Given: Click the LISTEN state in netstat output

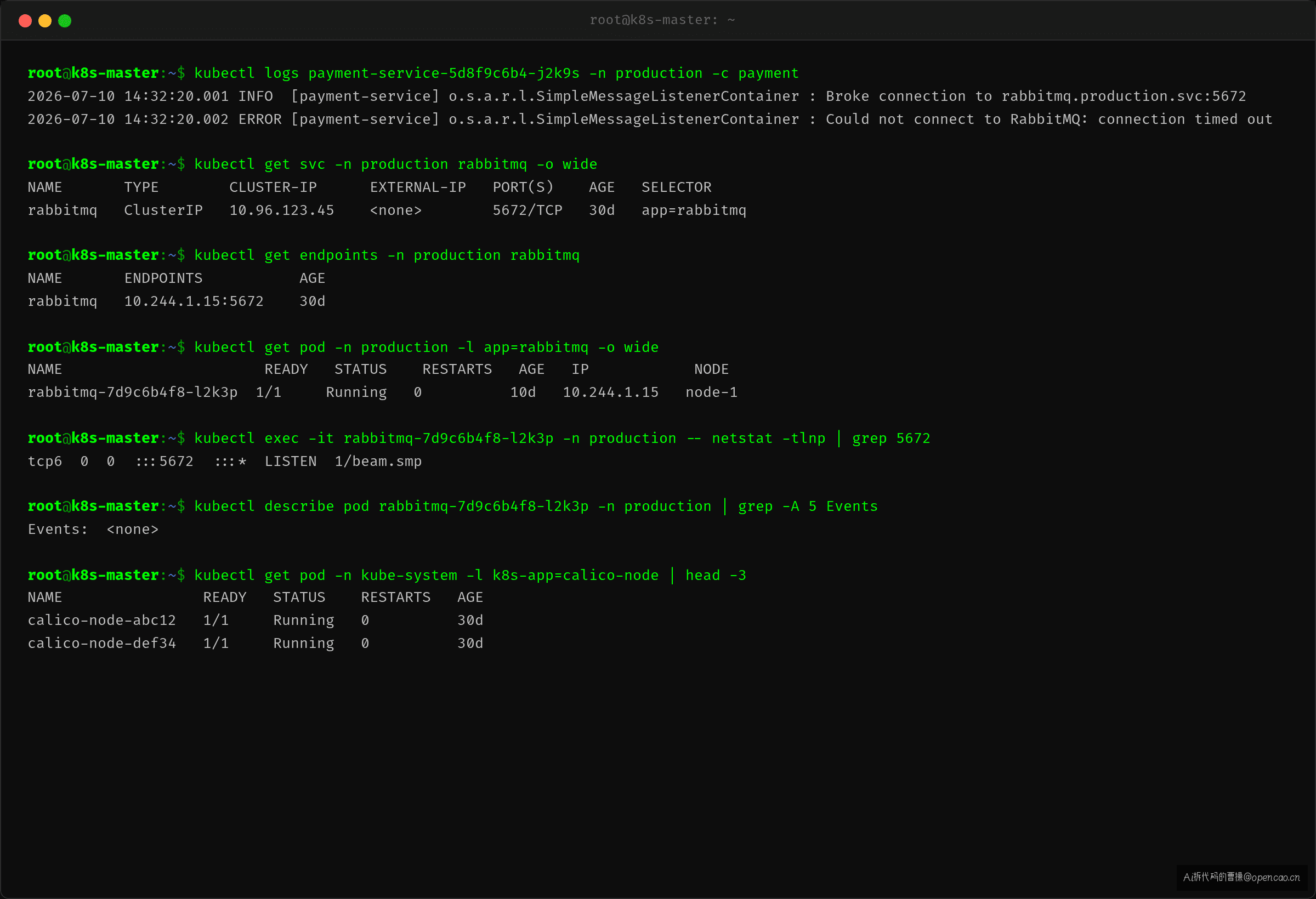Looking at the screenshot, I should [x=291, y=462].
